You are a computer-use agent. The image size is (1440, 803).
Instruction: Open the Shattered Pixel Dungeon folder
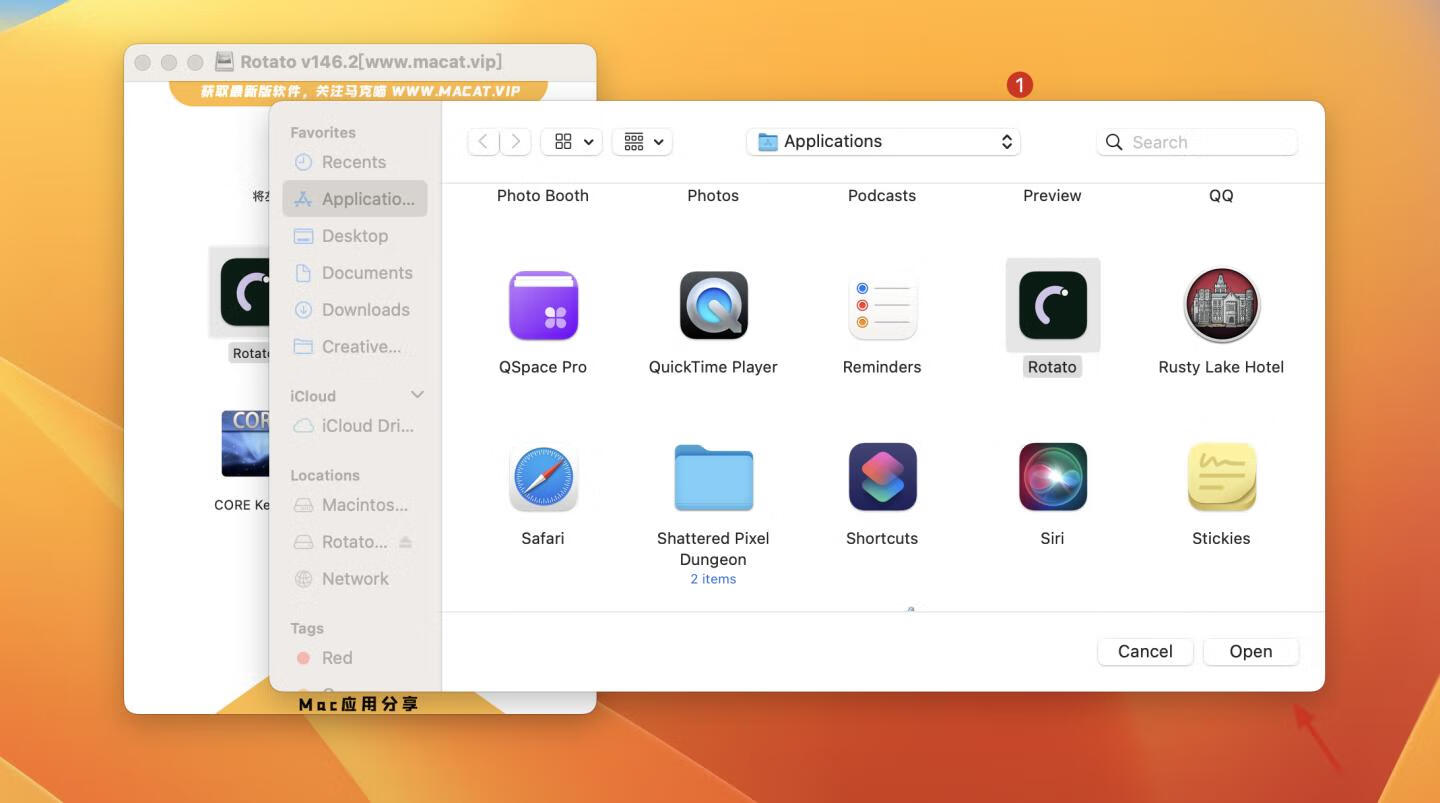pos(713,477)
